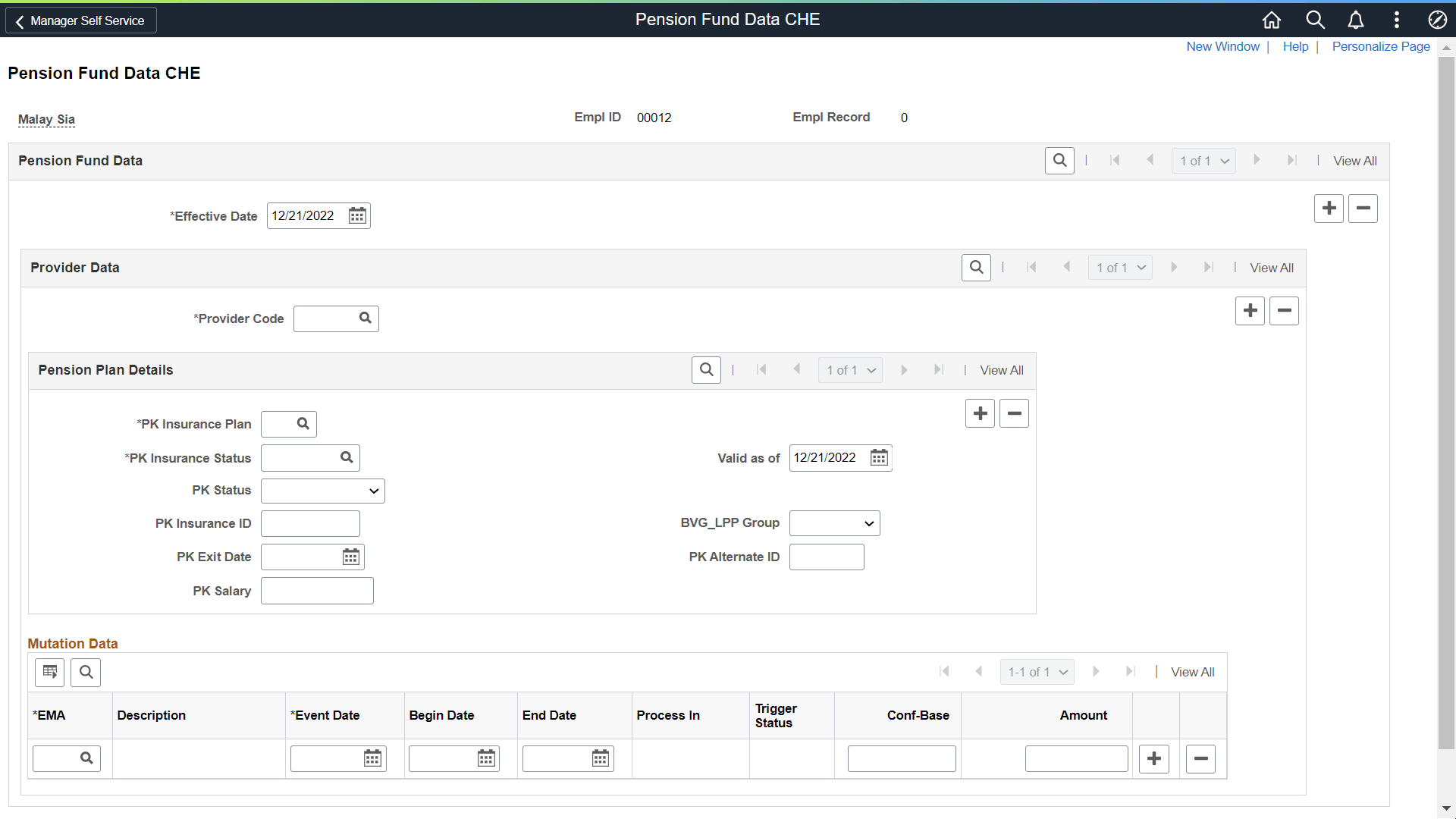Open the Notifications bell icon
Viewport: 1456px width, 819px height.
click(1356, 20)
